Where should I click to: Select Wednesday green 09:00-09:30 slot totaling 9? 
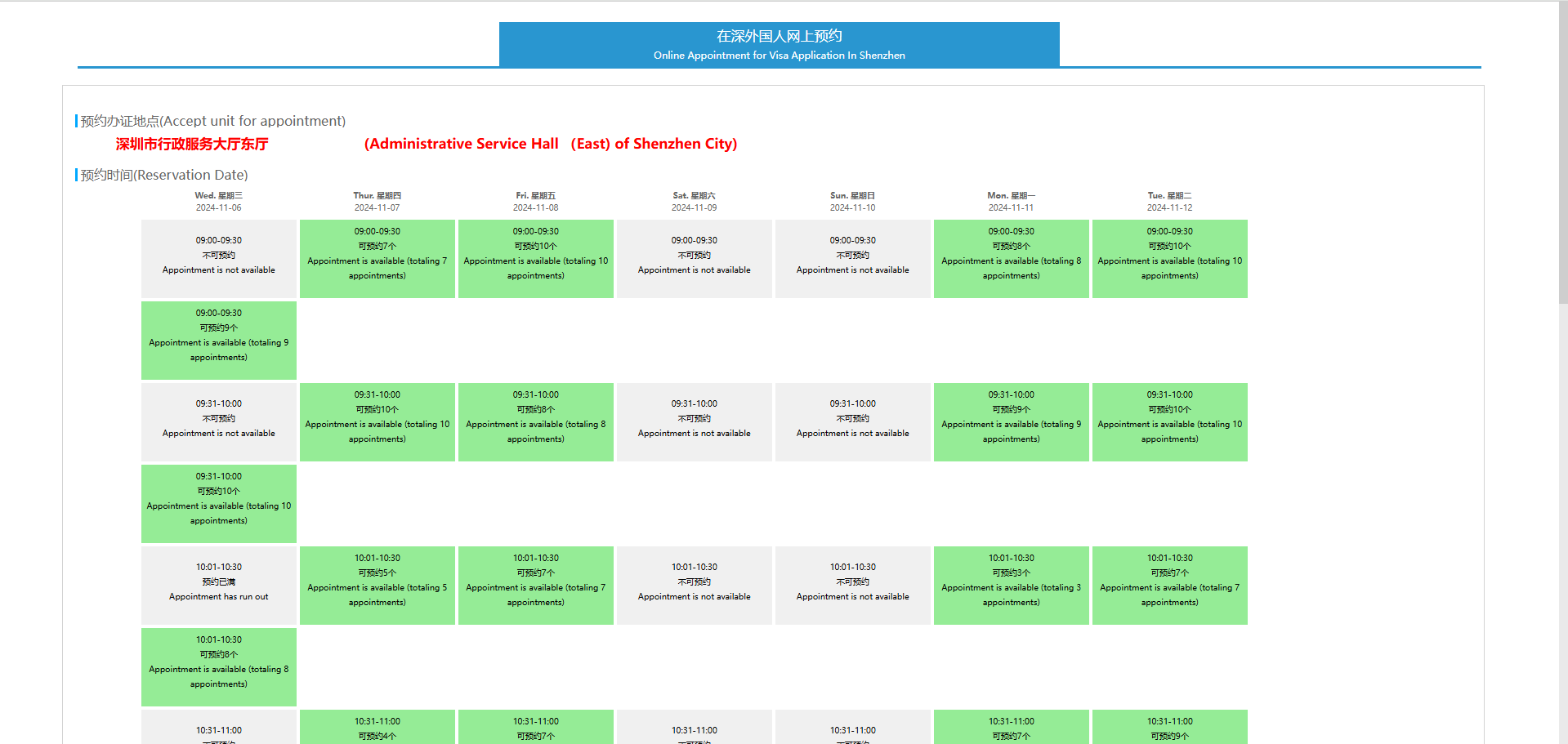[x=218, y=340]
